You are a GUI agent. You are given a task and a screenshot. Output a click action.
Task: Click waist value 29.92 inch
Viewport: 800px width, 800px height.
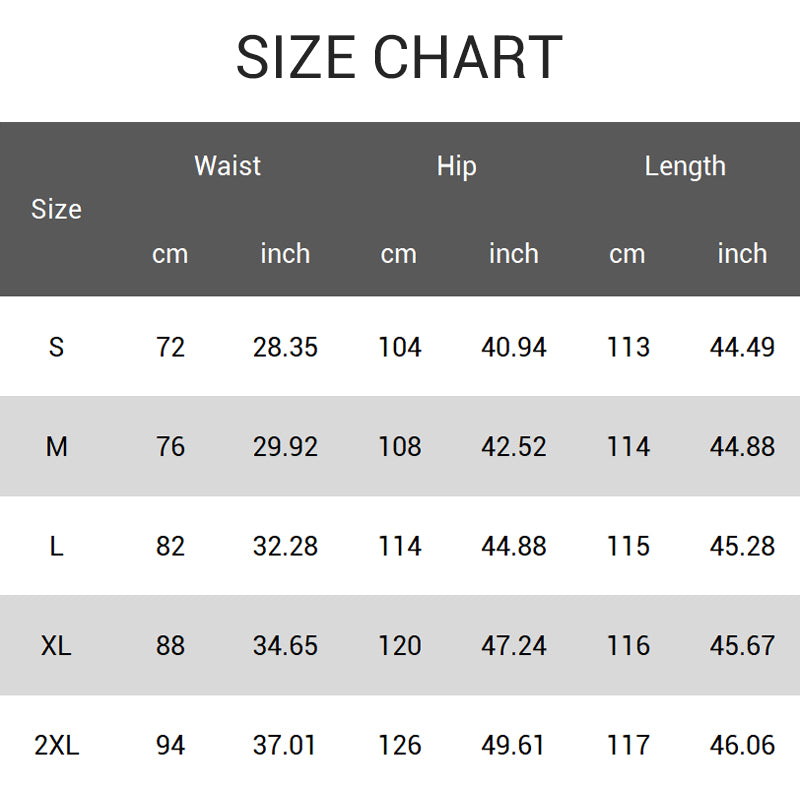(285, 446)
